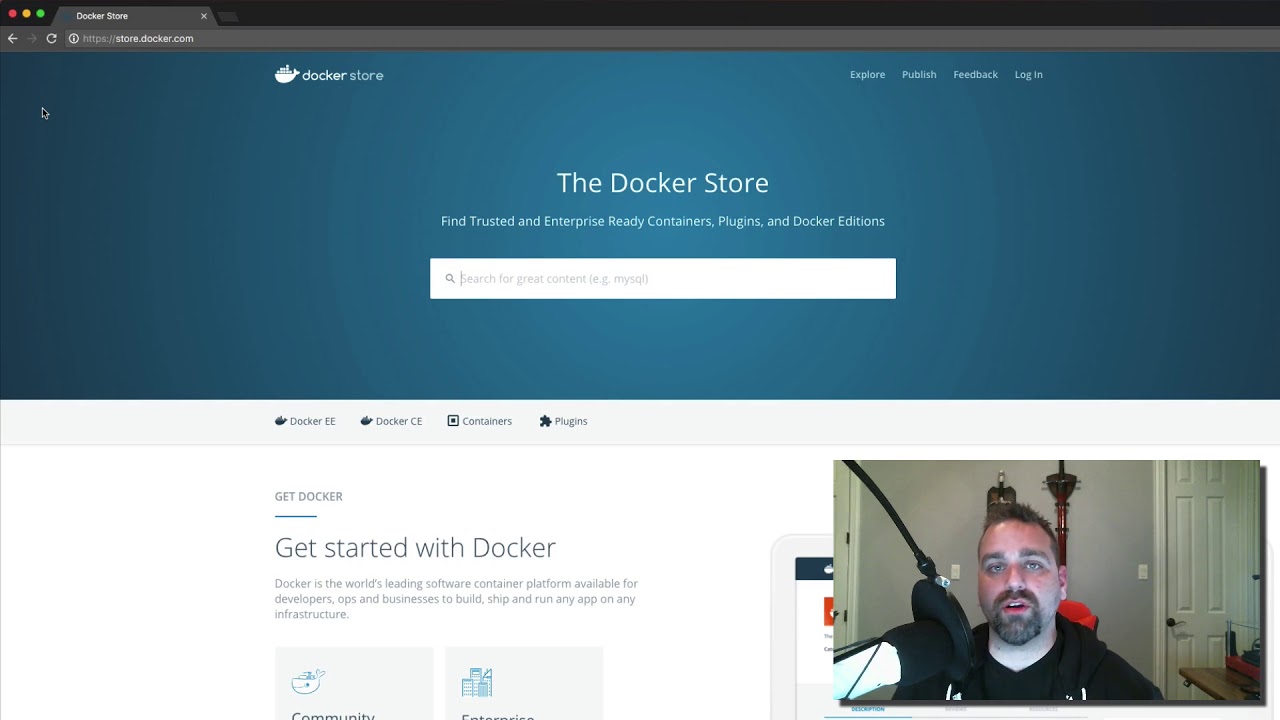Viewport: 1280px width, 720px height.
Task: Focus the 'Search for great content' field
Action: point(663,279)
